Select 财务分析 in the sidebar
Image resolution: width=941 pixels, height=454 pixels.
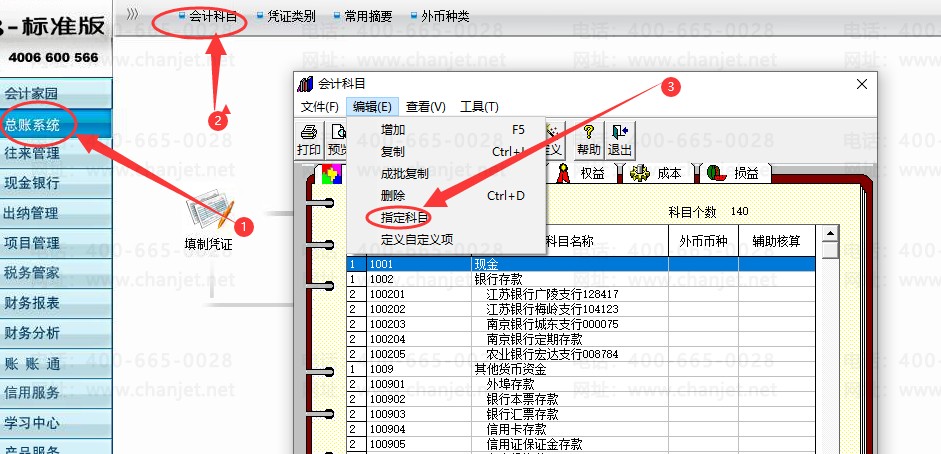pos(56,333)
